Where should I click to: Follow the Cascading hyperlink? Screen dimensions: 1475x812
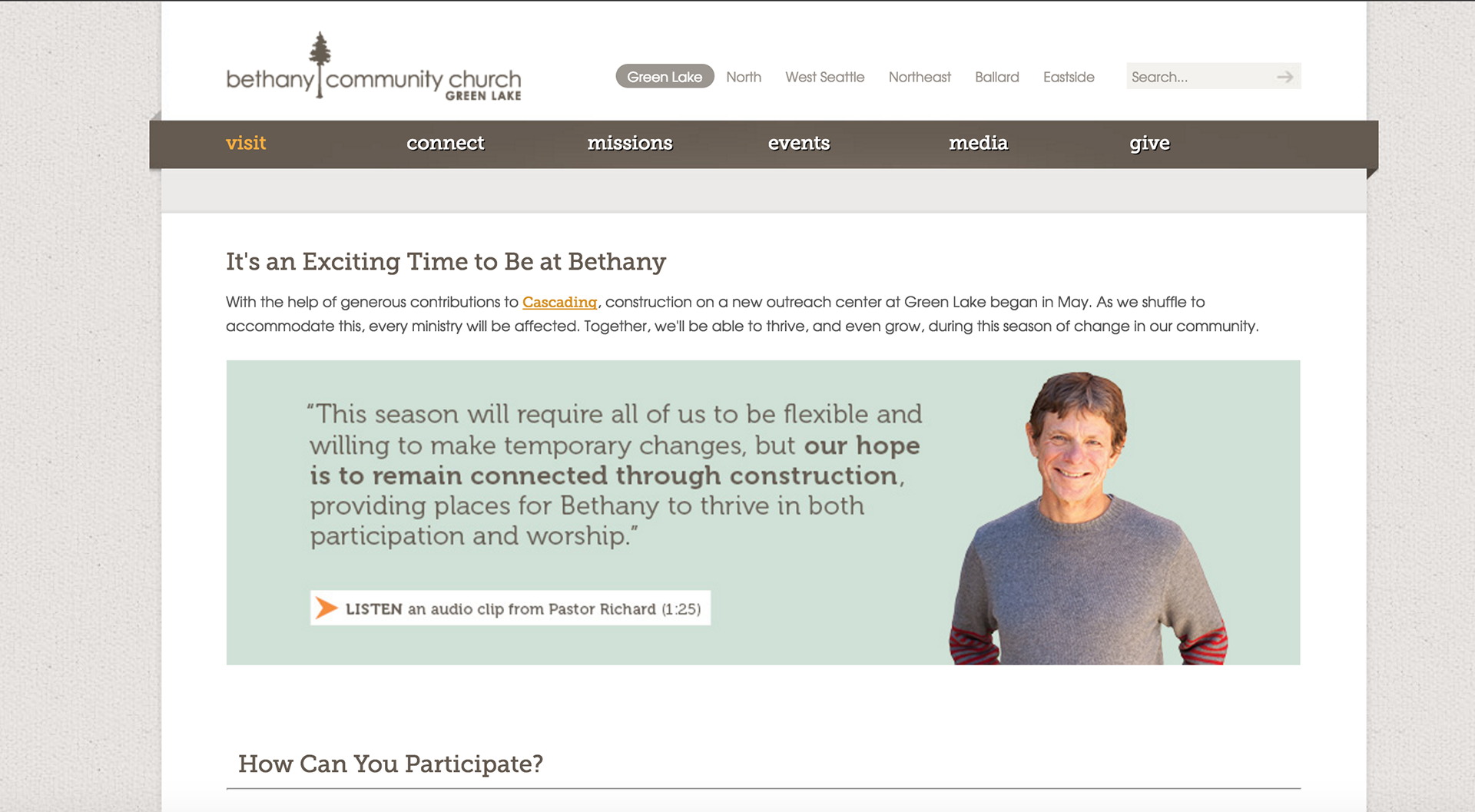[559, 302]
